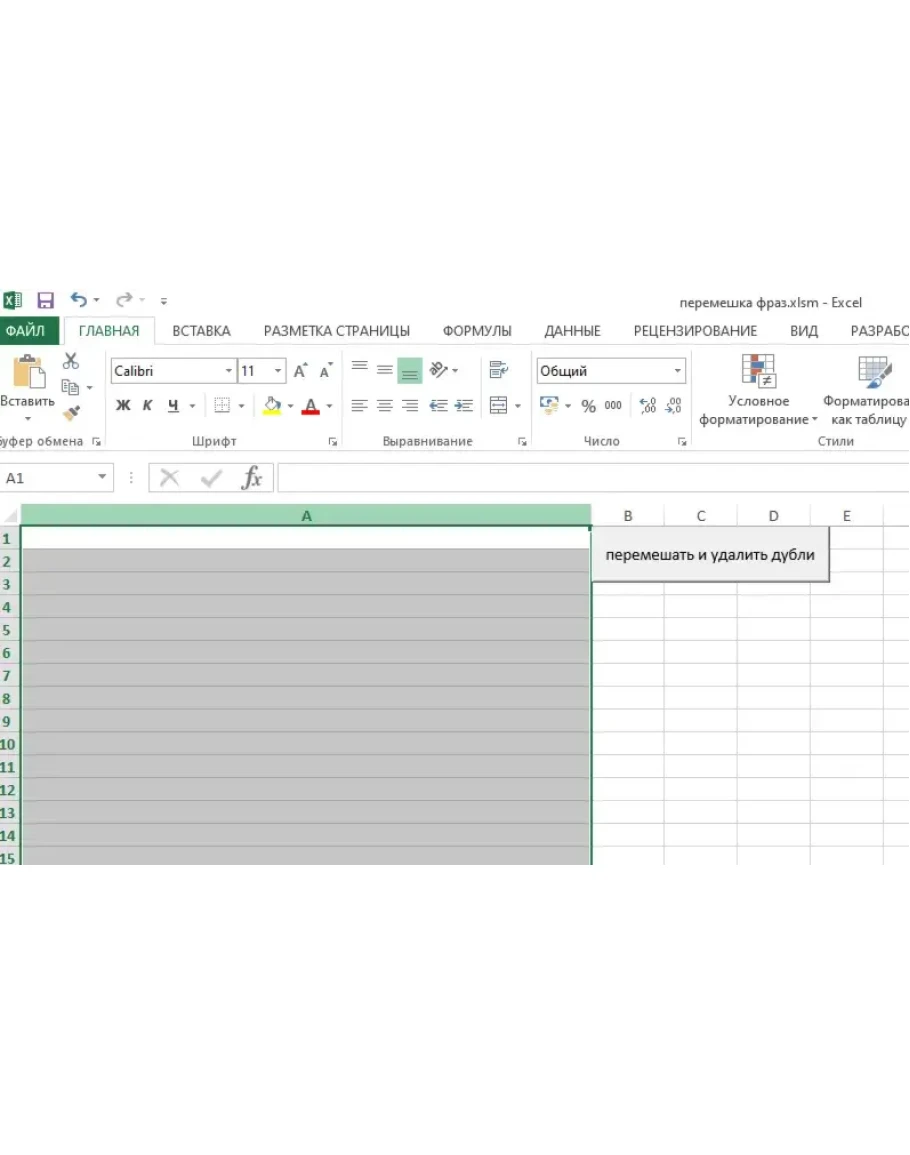This screenshot has height=1155, width=910.
Task: Decrease font size with the smaller A
Action: [x=326, y=371]
